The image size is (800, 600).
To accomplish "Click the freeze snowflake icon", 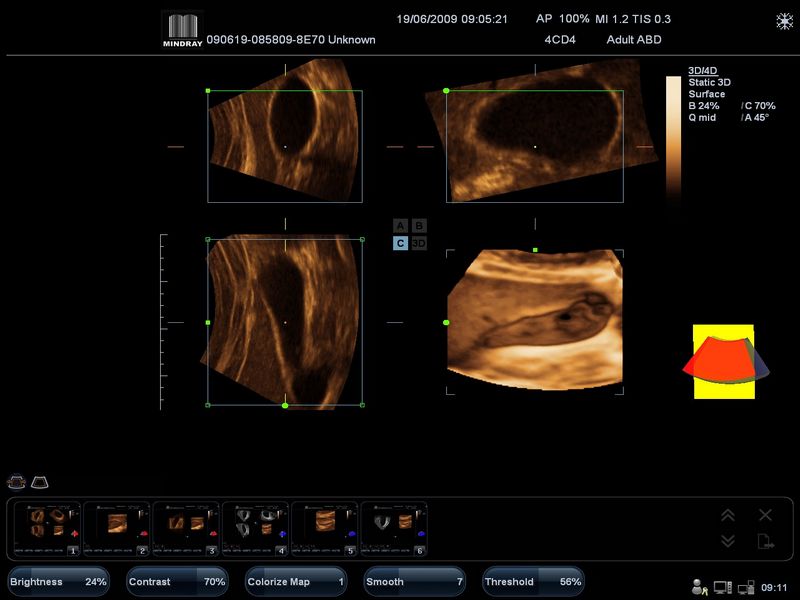I will (784, 21).
